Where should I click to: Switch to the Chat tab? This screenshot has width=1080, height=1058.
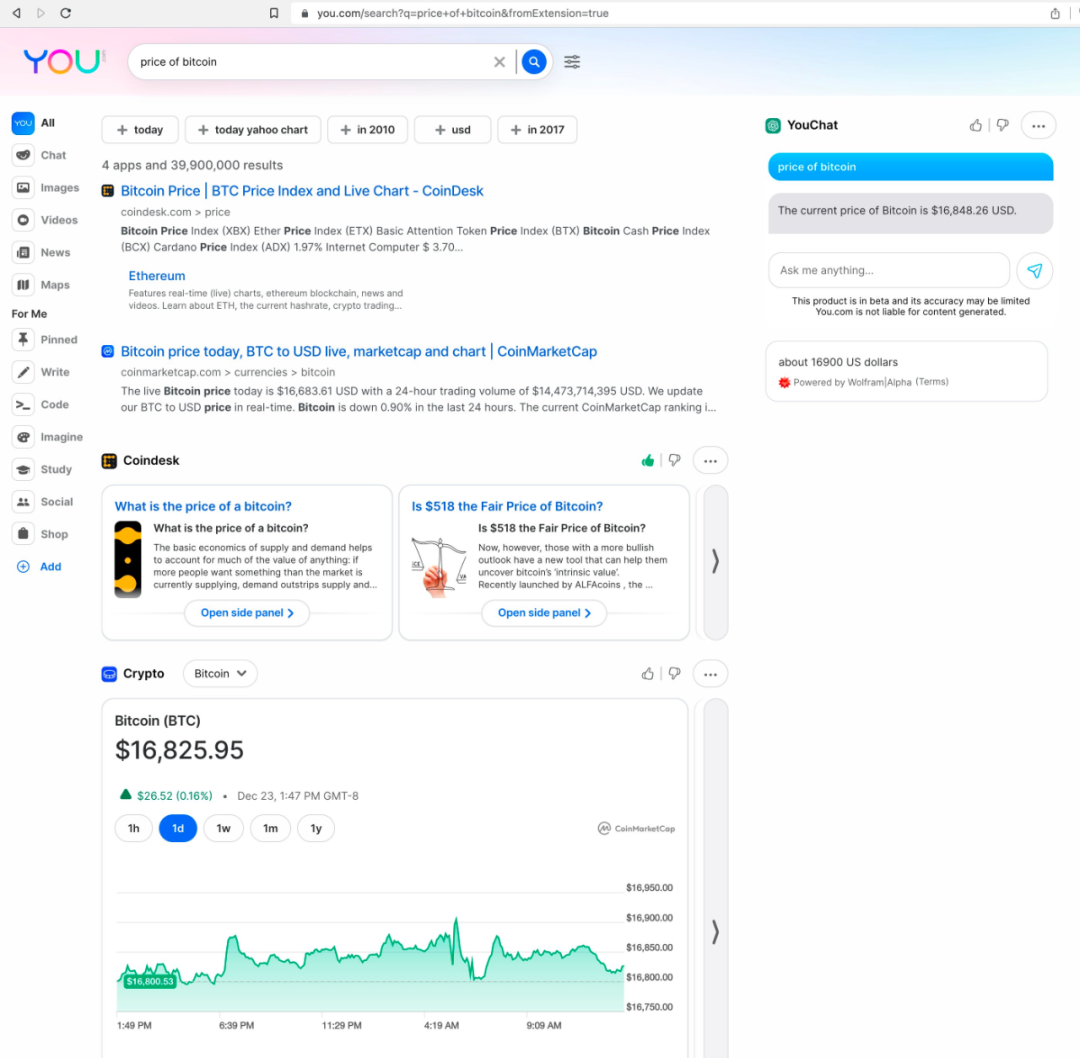tap(40, 155)
